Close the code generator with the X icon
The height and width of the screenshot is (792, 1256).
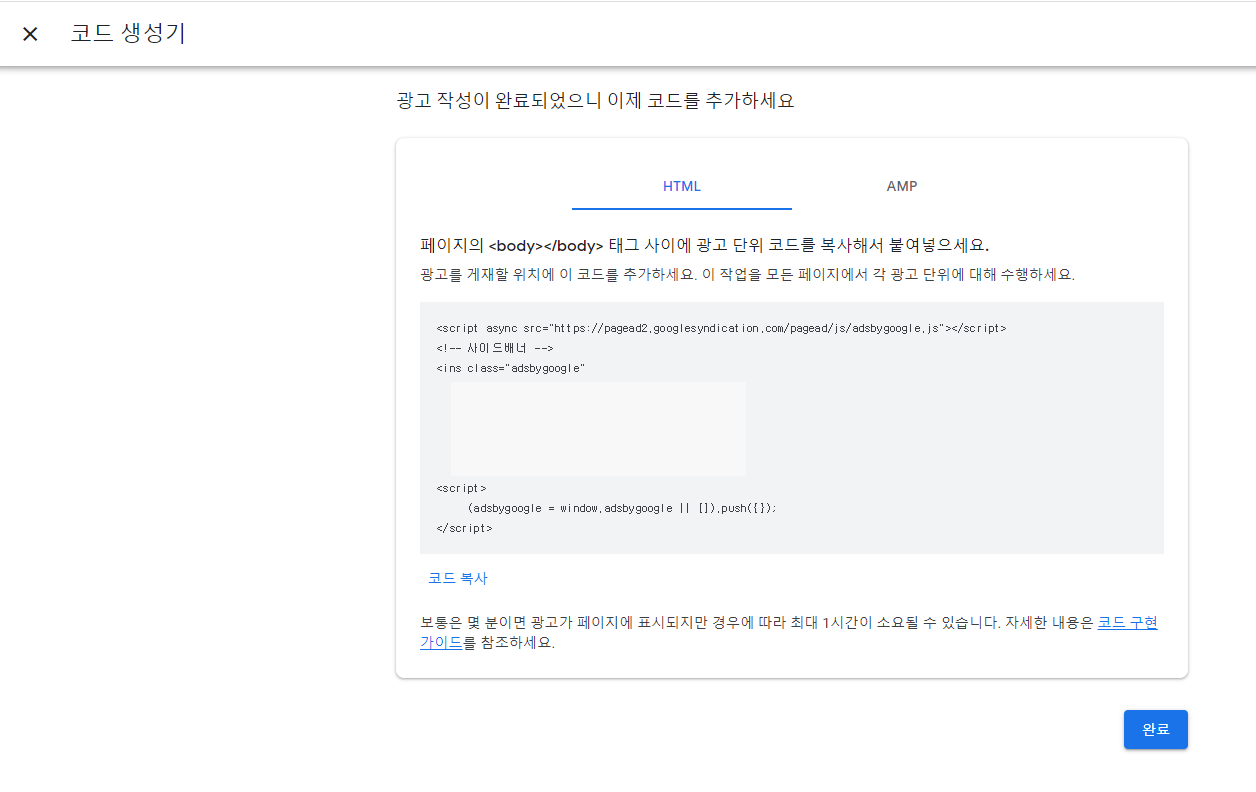pos(30,34)
